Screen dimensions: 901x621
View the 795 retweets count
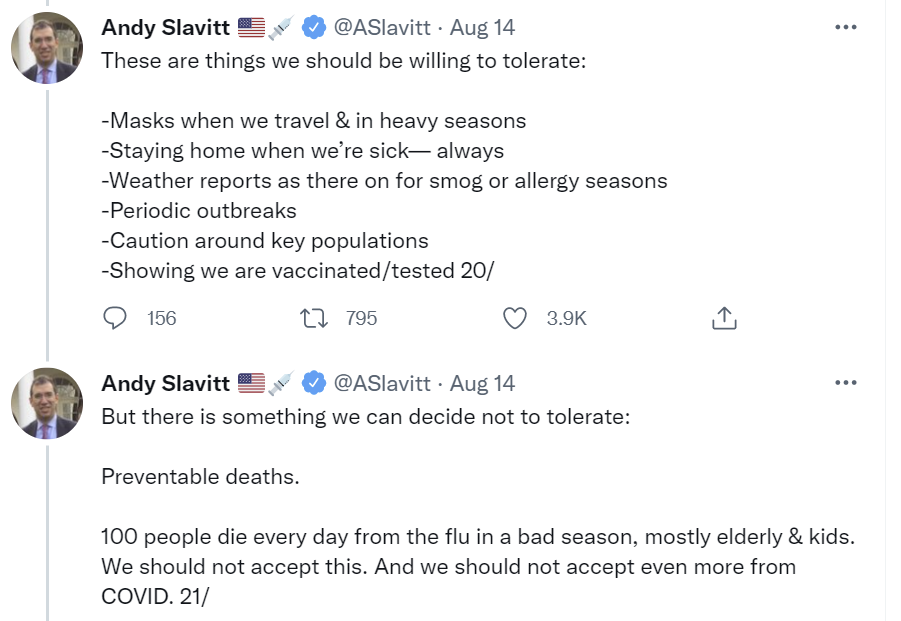click(x=361, y=318)
